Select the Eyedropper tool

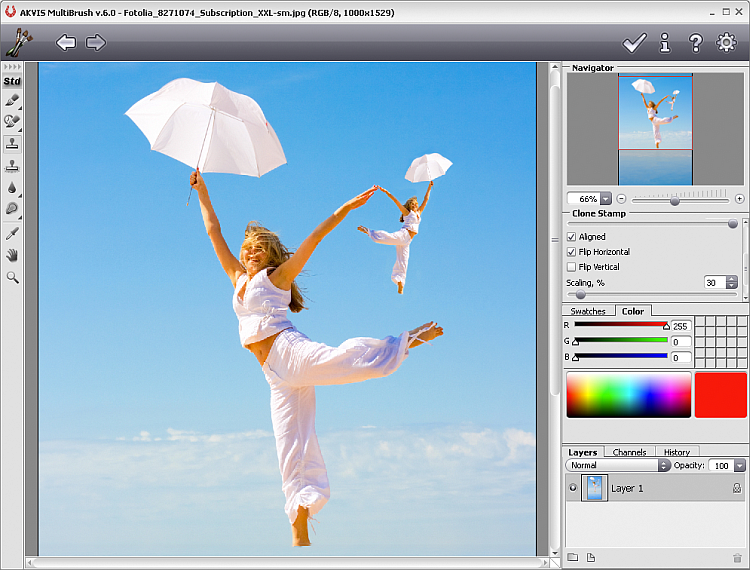point(12,232)
